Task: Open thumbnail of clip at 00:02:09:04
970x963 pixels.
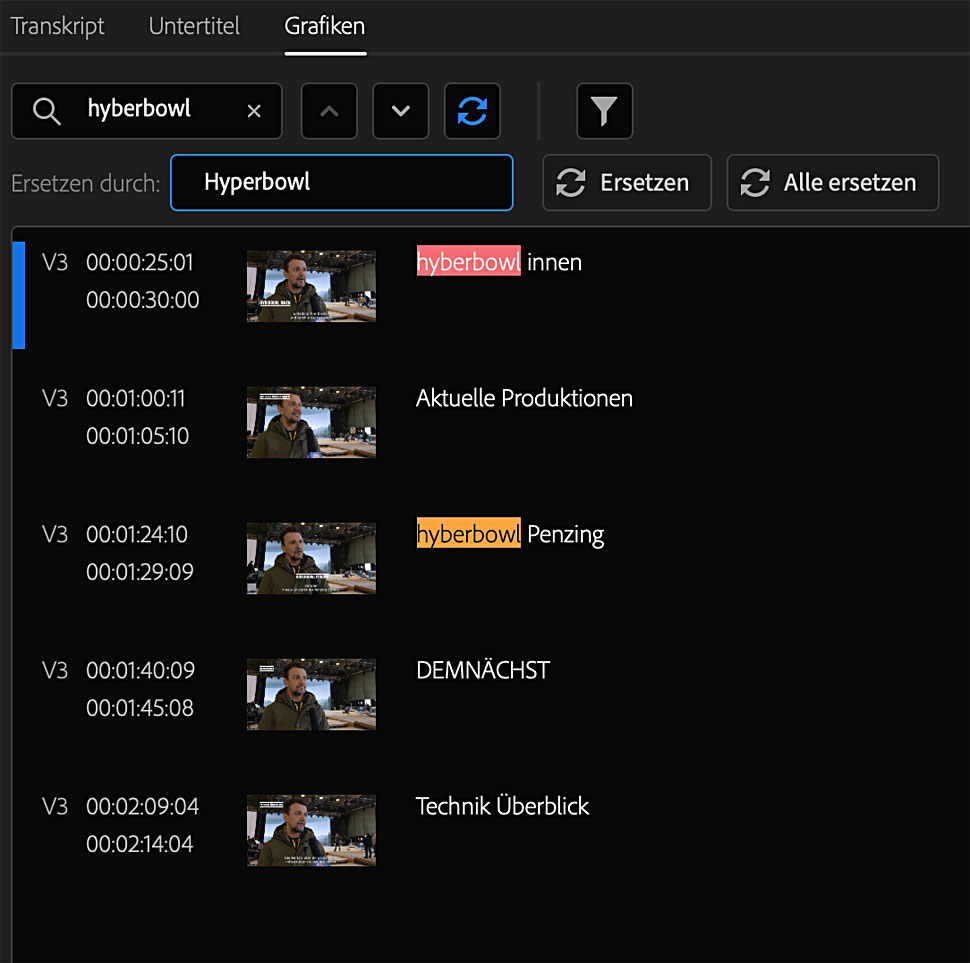Action: click(311, 830)
